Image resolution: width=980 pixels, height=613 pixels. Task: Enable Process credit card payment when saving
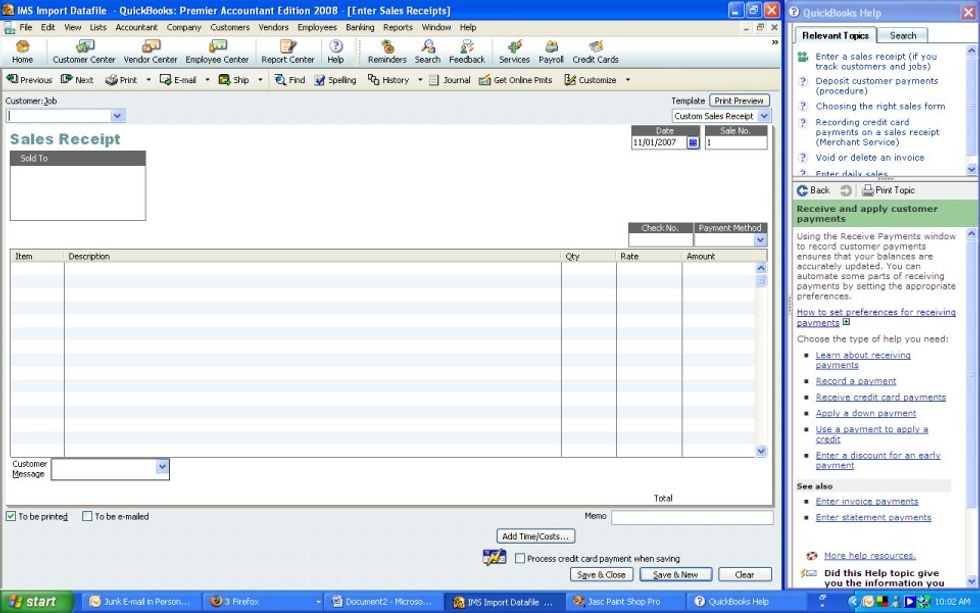519,558
